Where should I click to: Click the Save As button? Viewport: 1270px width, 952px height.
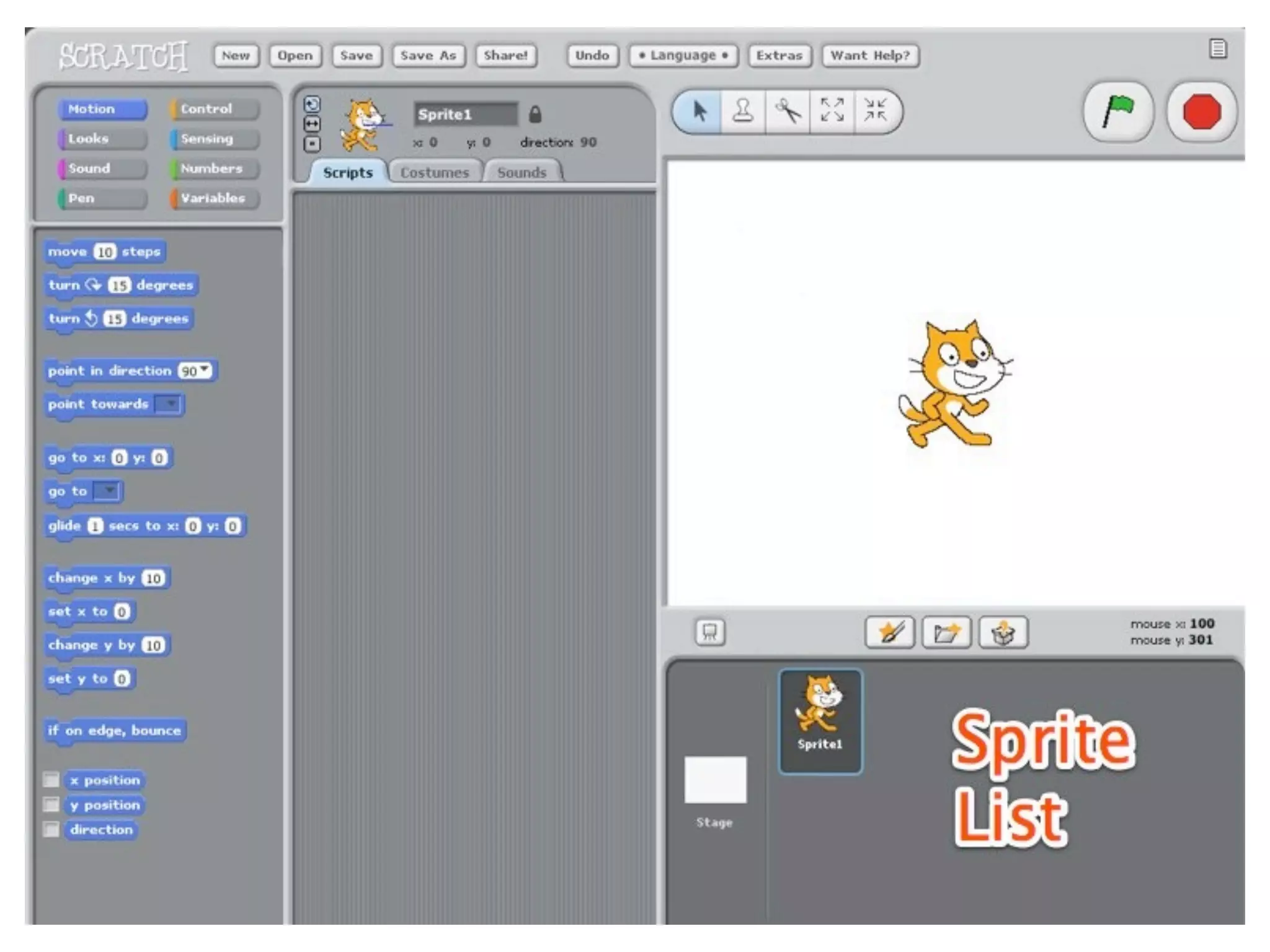(x=429, y=55)
